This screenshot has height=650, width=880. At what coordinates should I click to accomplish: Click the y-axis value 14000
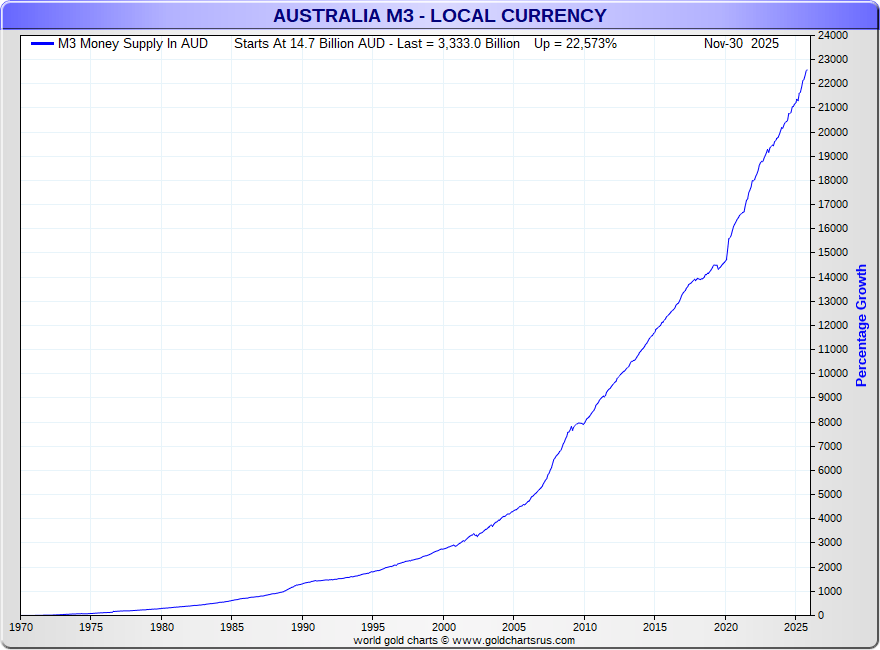(x=833, y=277)
